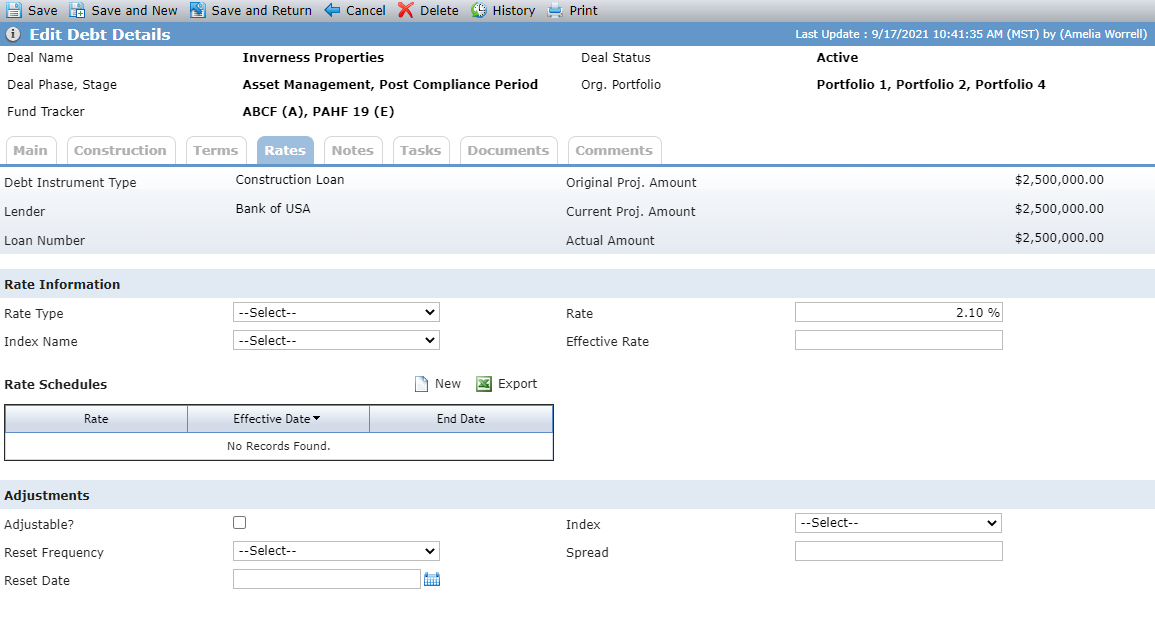This screenshot has width=1155, height=631.
Task: Click the Save and New icon
Action: tap(77, 10)
